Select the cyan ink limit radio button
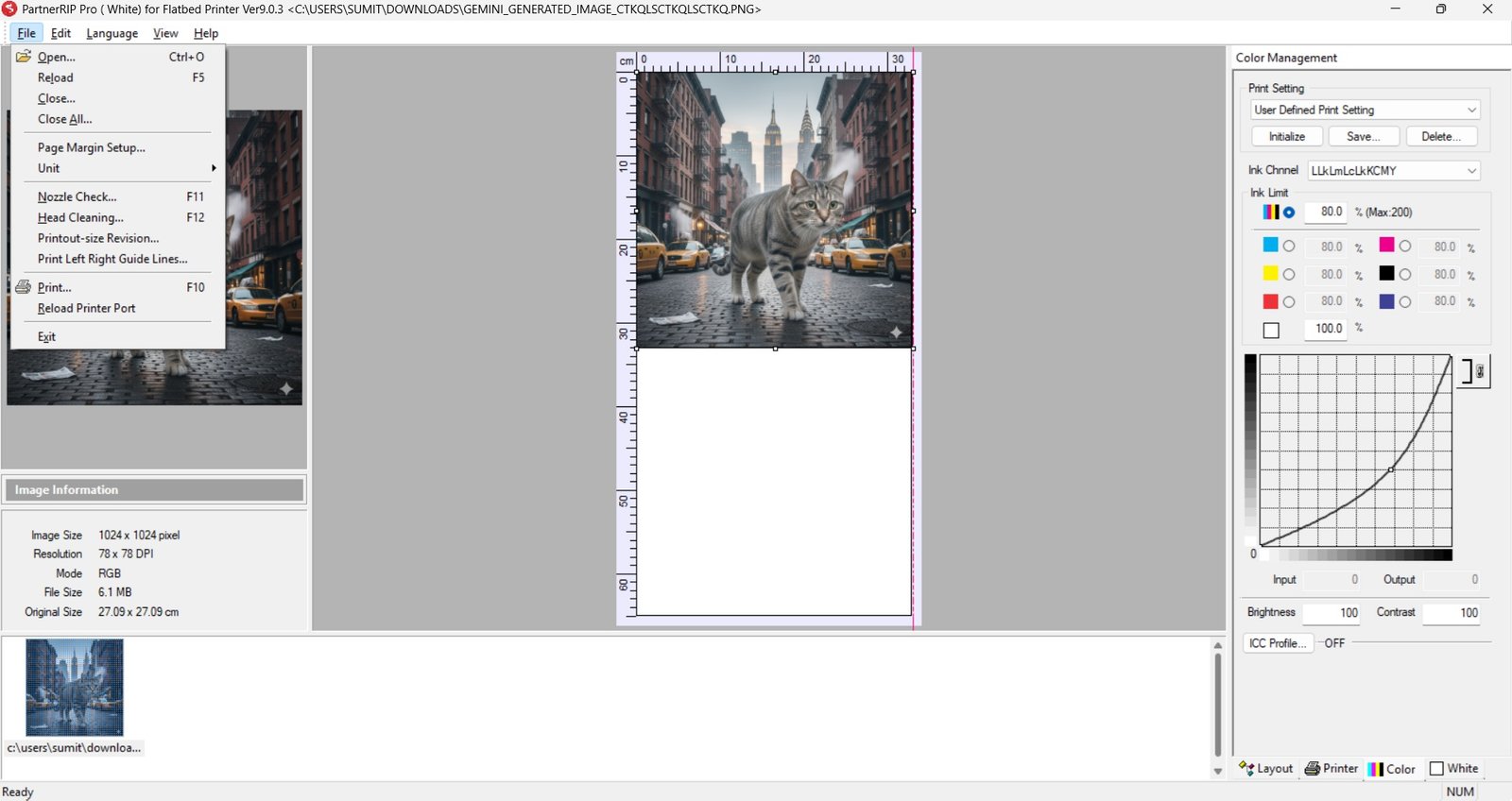 point(1288,247)
